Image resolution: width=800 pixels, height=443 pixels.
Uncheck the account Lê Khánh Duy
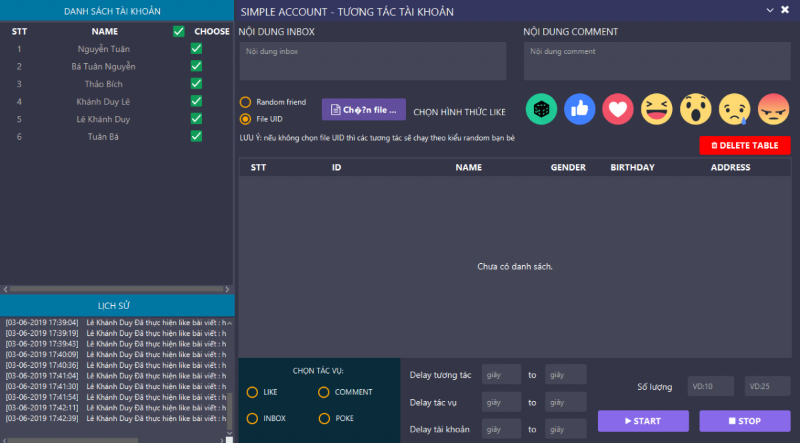(x=196, y=118)
